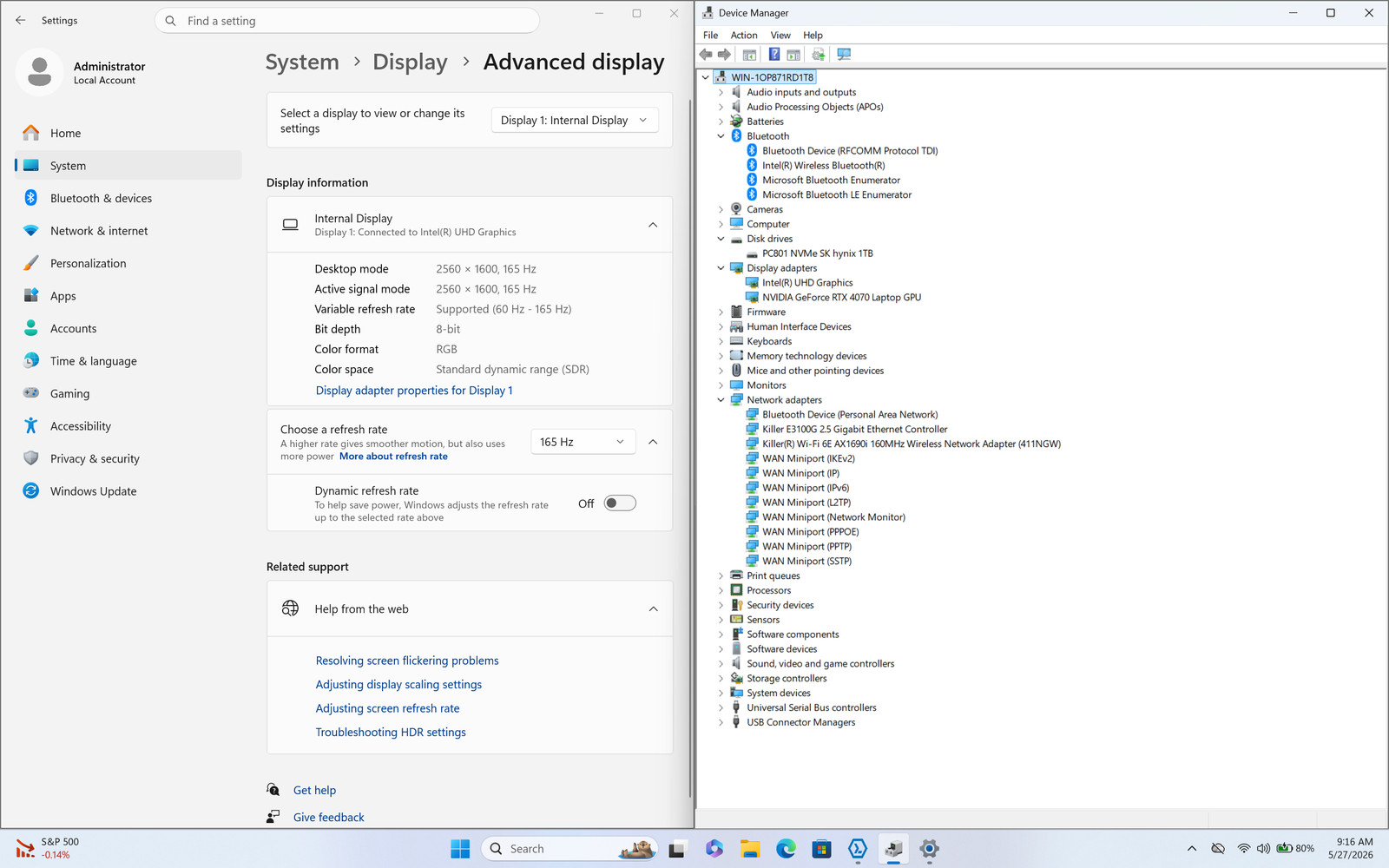Click the 9:16 AM clock in taskbar
Image resolution: width=1389 pixels, height=868 pixels.
(x=1354, y=842)
